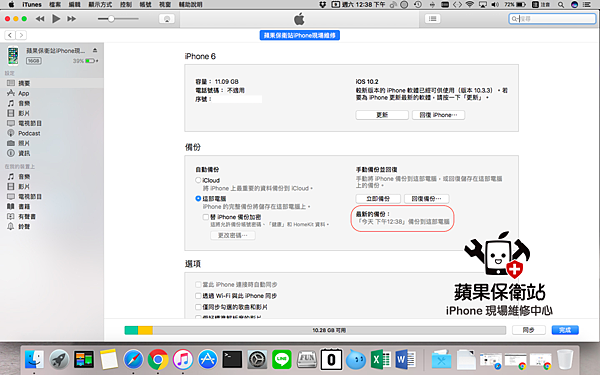Eject the connected iPhone

click(95, 51)
